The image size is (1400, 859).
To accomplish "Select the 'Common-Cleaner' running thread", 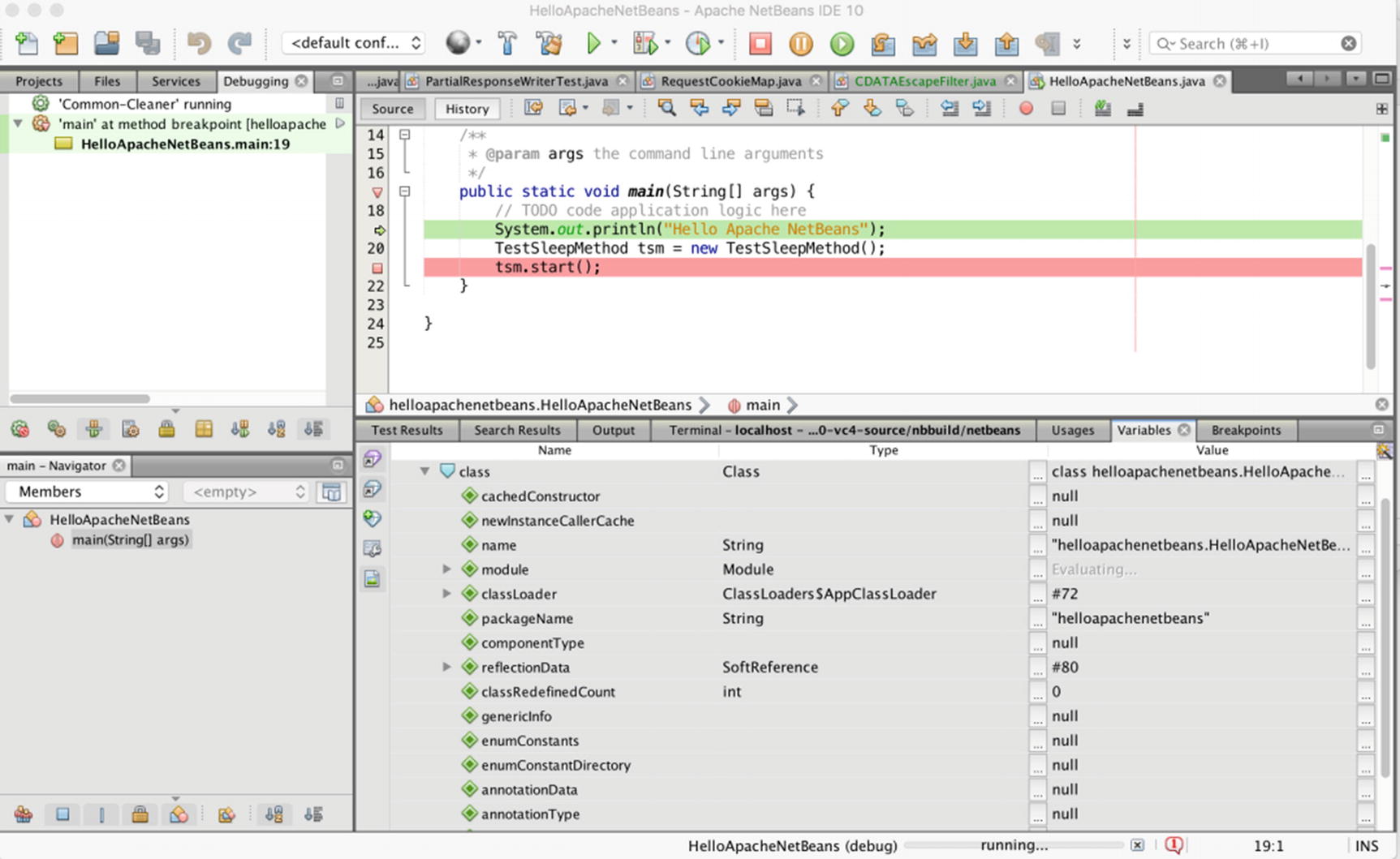I will [x=144, y=104].
